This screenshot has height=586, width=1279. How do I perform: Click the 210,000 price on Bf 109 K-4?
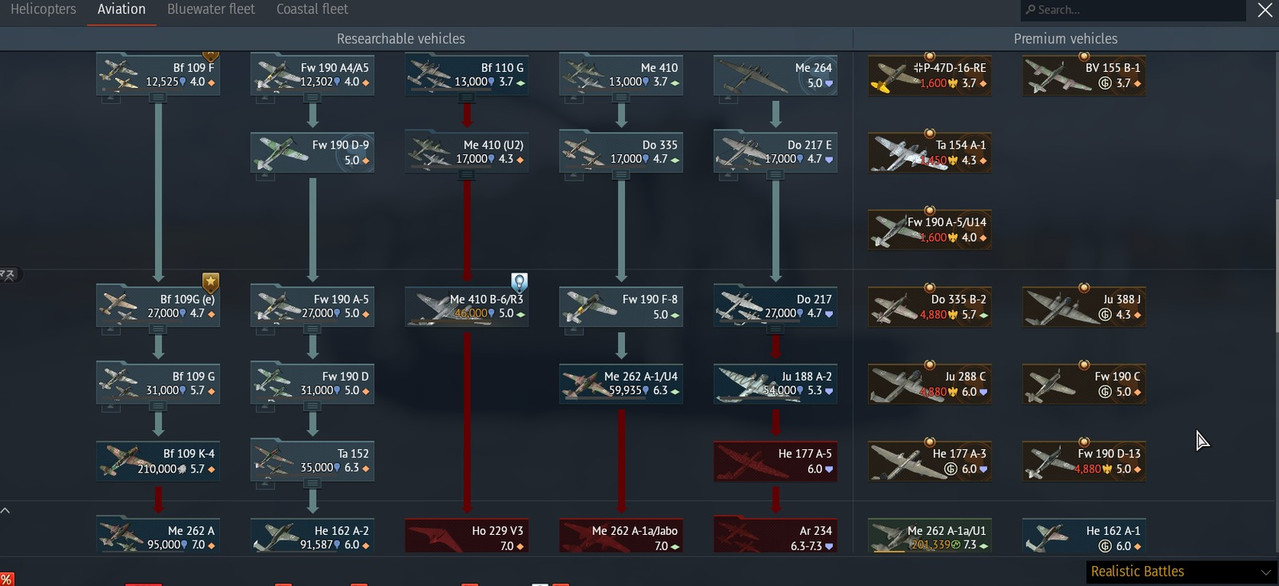tap(157, 469)
